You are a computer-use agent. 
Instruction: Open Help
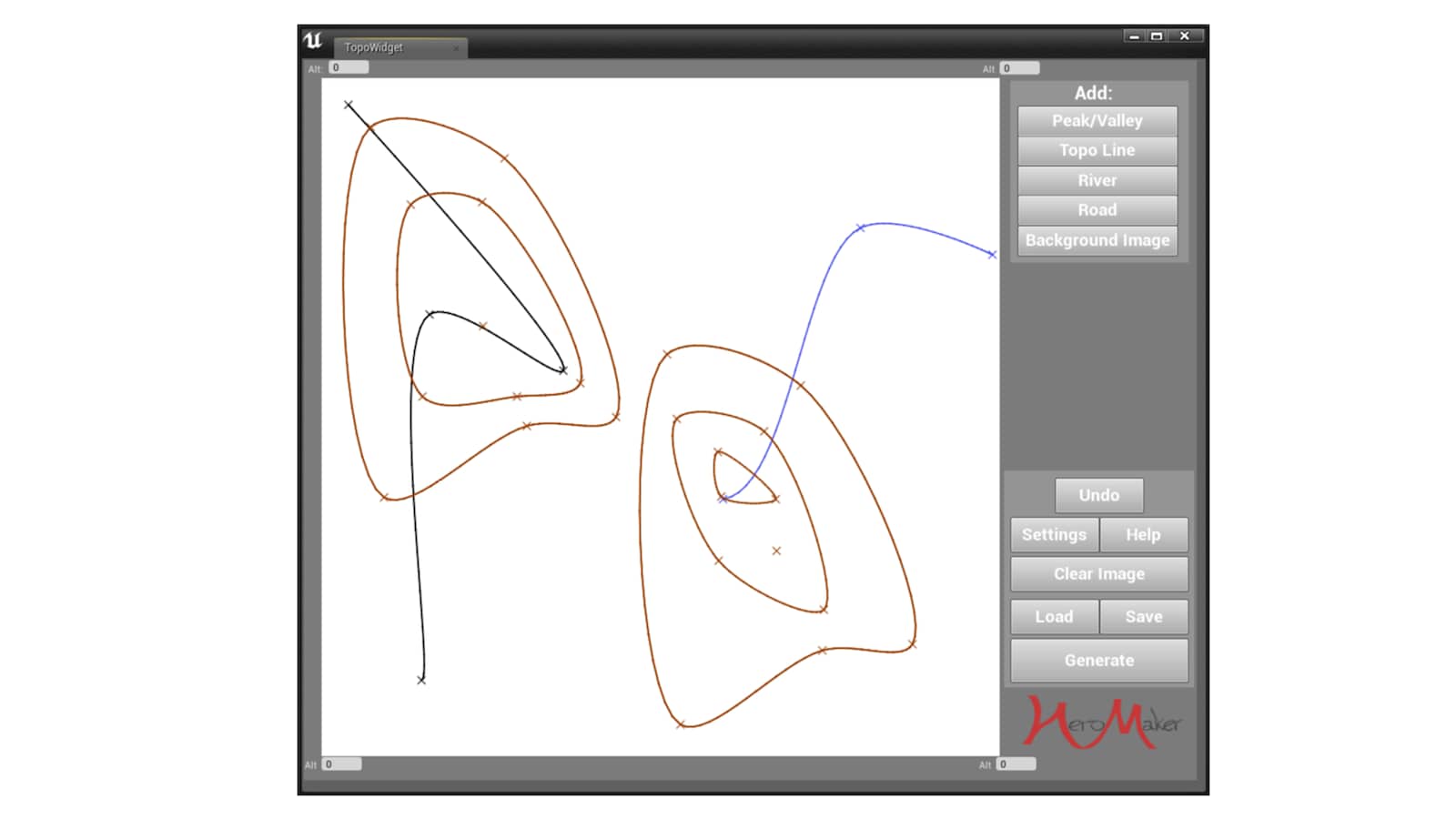(x=1143, y=535)
